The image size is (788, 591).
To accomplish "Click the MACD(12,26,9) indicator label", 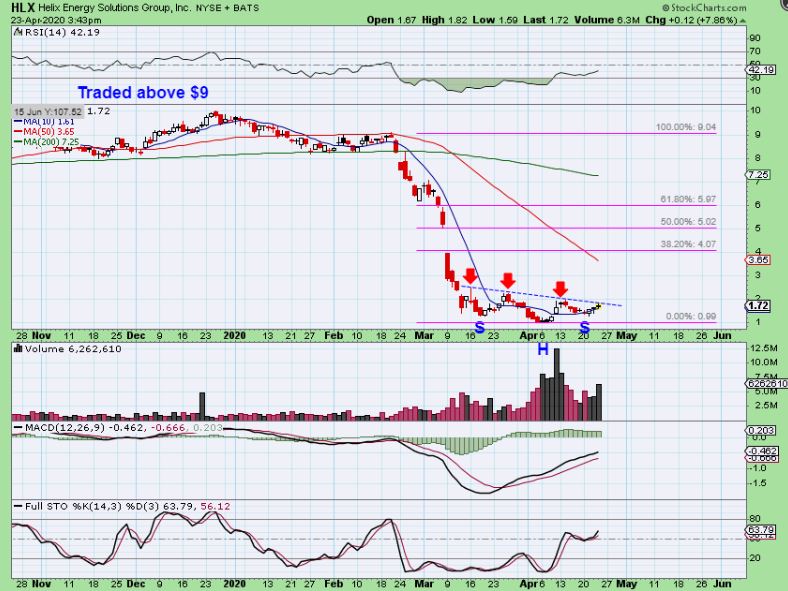I will (x=65, y=428).
